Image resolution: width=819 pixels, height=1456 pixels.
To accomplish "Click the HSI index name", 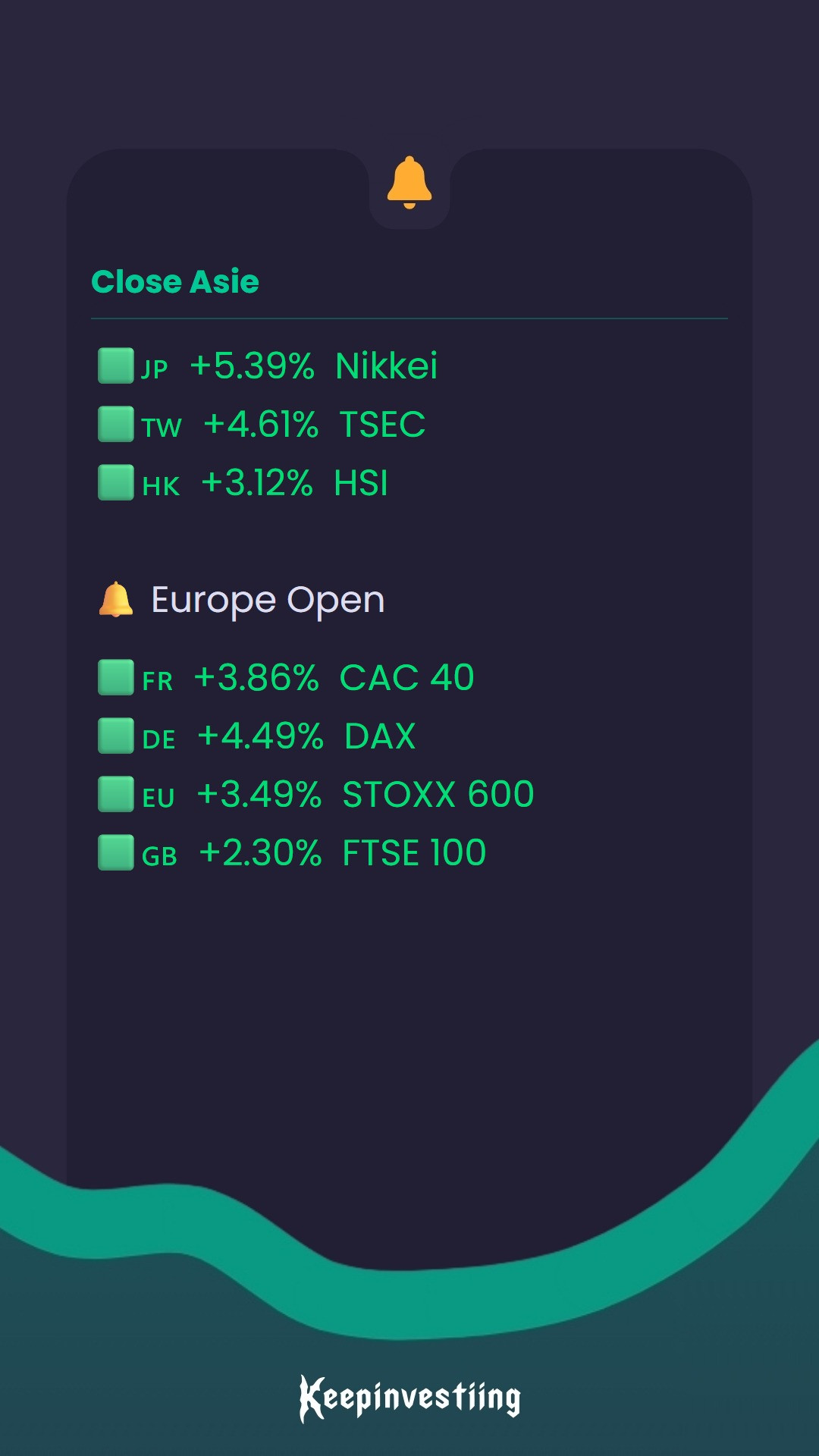I will (x=361, y=483).
